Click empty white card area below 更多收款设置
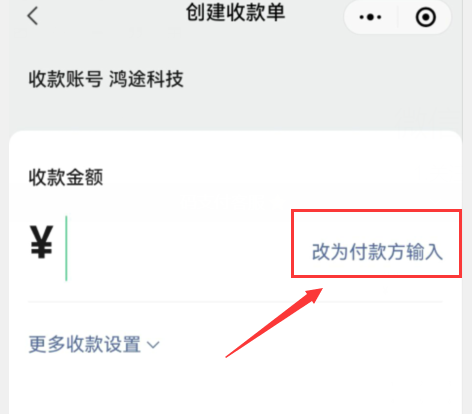Screen dimensions: 472x414 coord(235,387)
